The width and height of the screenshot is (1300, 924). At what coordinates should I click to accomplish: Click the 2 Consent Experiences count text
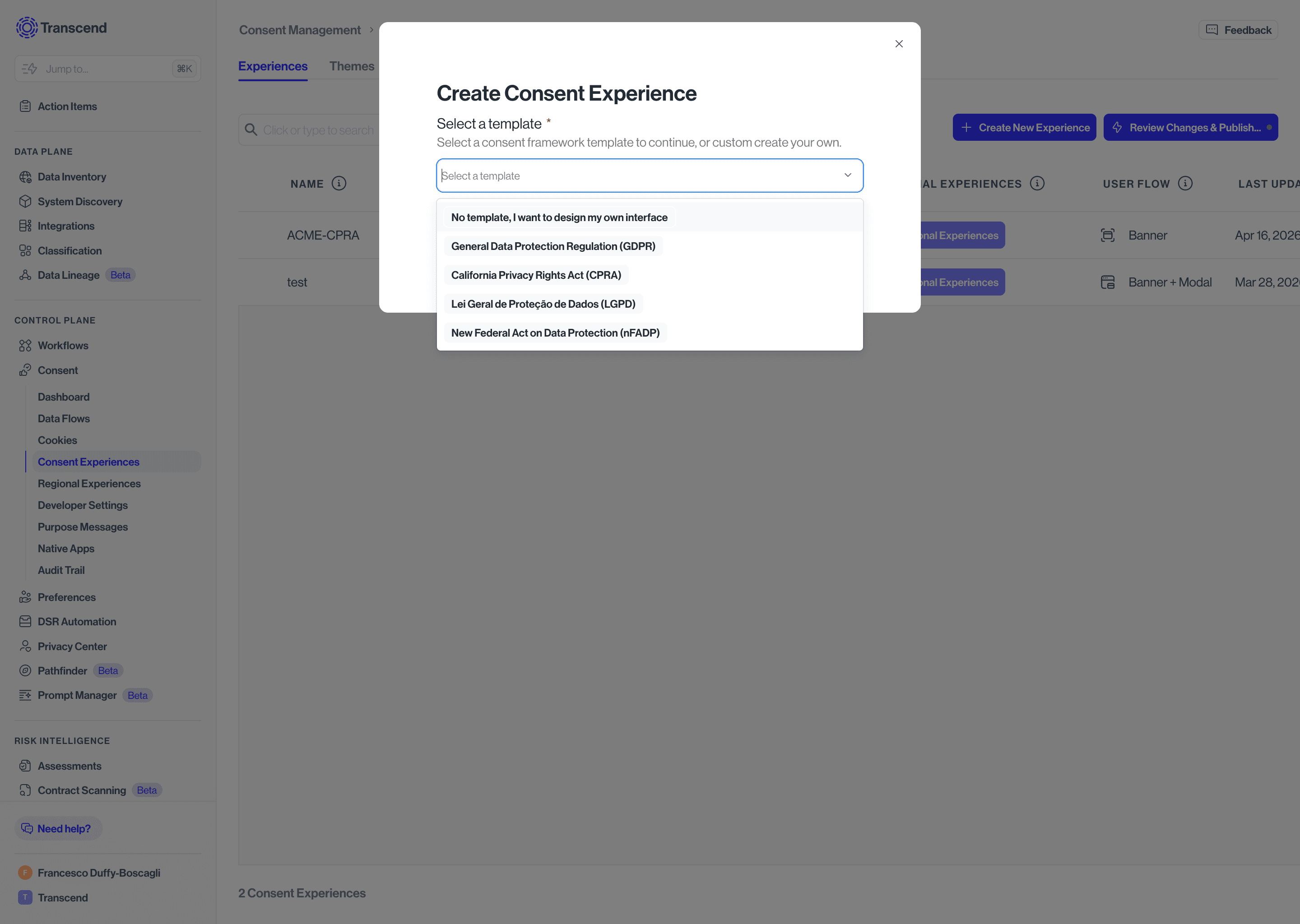(x=302, y=893)
